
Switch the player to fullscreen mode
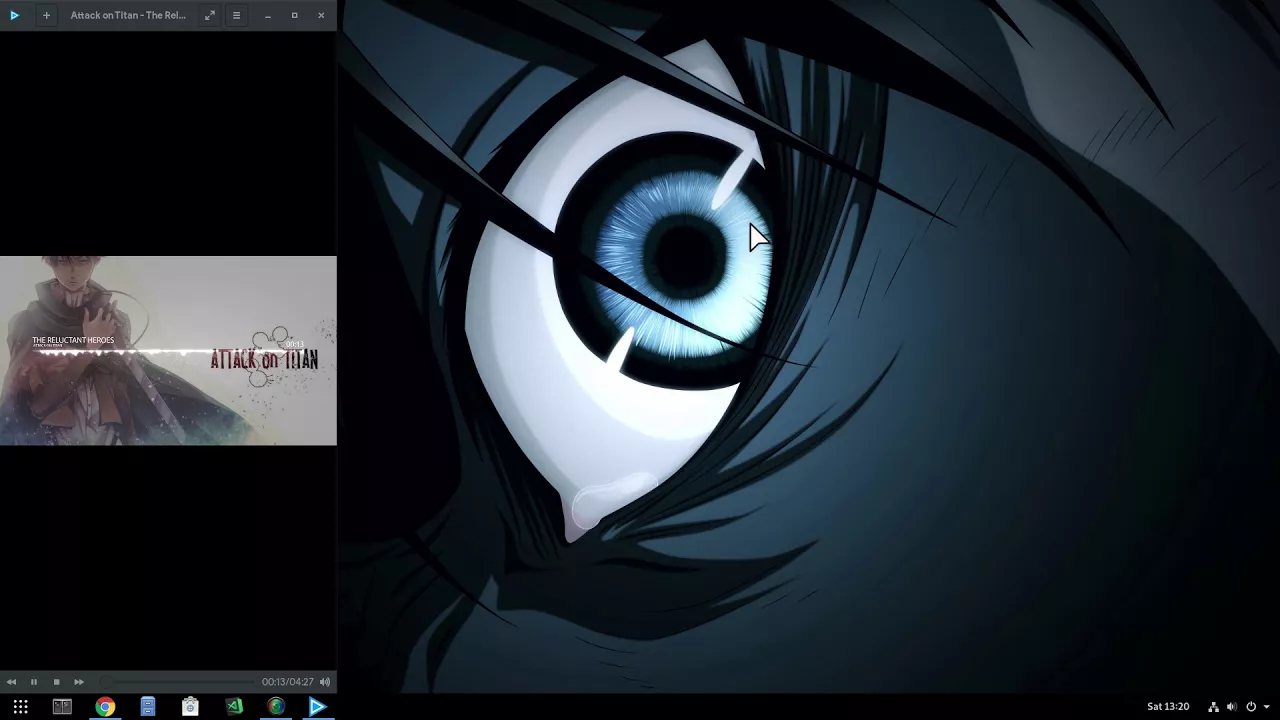(x=210, y=15)
